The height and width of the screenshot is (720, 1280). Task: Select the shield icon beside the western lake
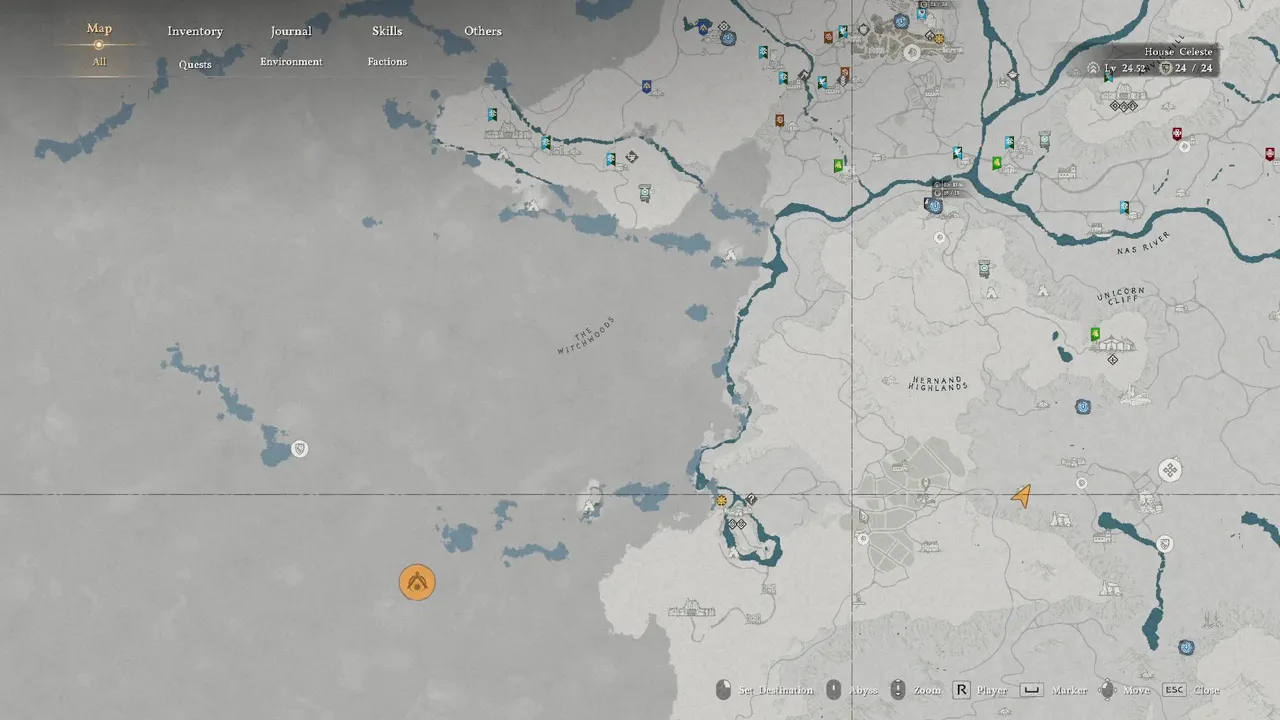[x=299, y=449]
